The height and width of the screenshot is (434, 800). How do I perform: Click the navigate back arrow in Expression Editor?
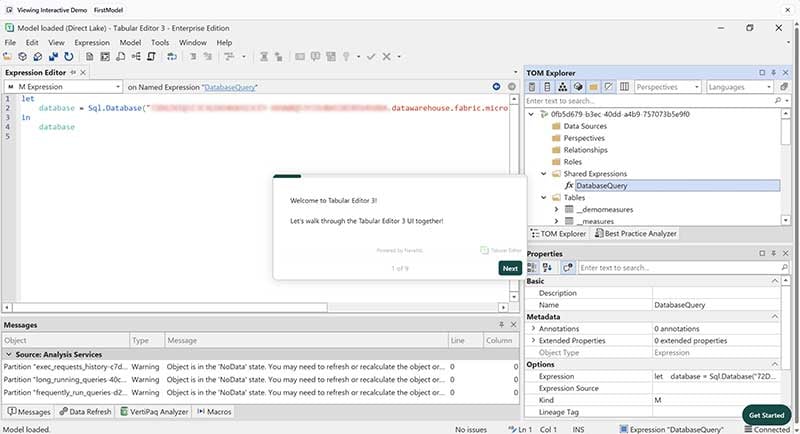pos(496,87)
